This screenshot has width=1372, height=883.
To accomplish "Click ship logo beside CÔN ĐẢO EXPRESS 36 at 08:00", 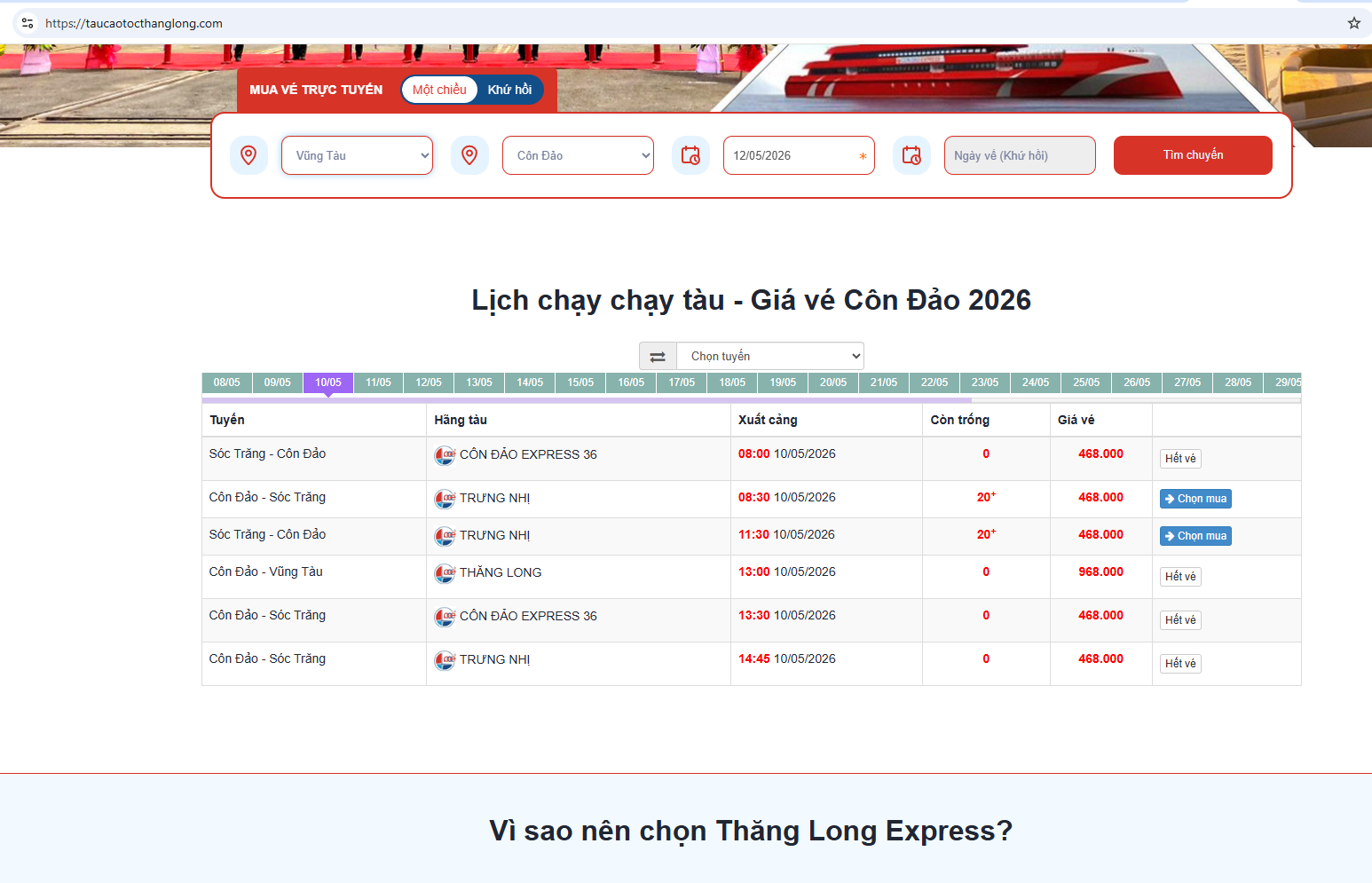I will click(x=445, y=455).
